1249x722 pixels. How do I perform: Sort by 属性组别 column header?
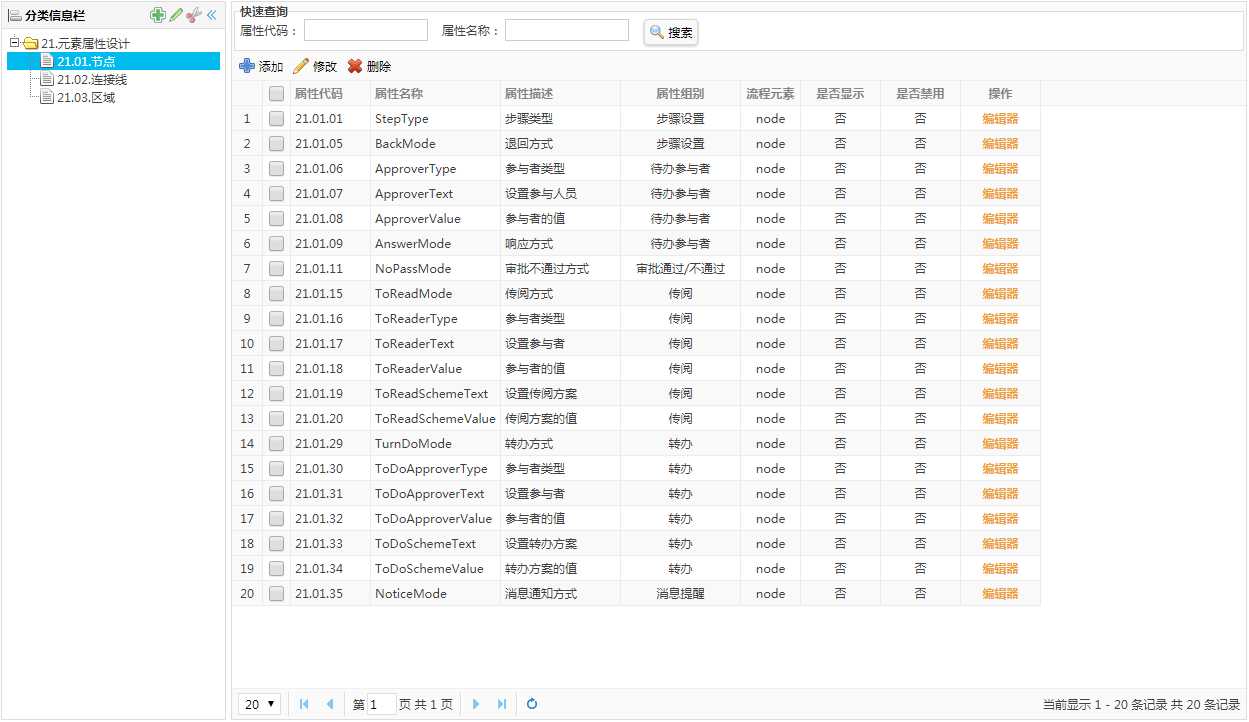click(x=680, y=94)
